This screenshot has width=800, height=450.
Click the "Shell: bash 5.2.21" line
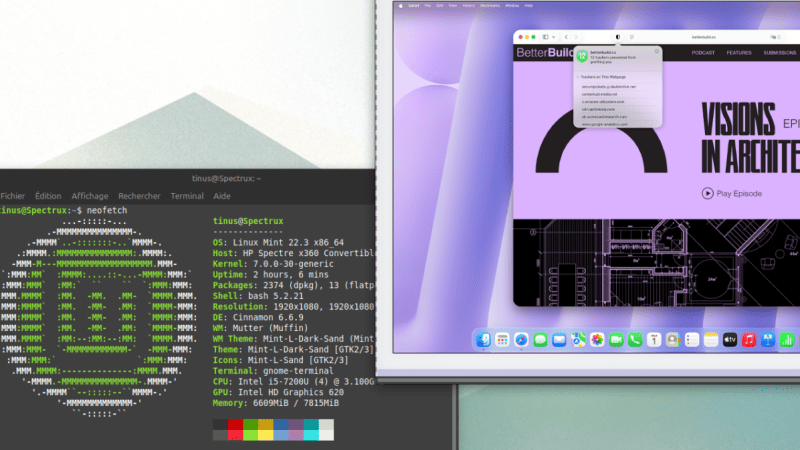pos(258,296)
